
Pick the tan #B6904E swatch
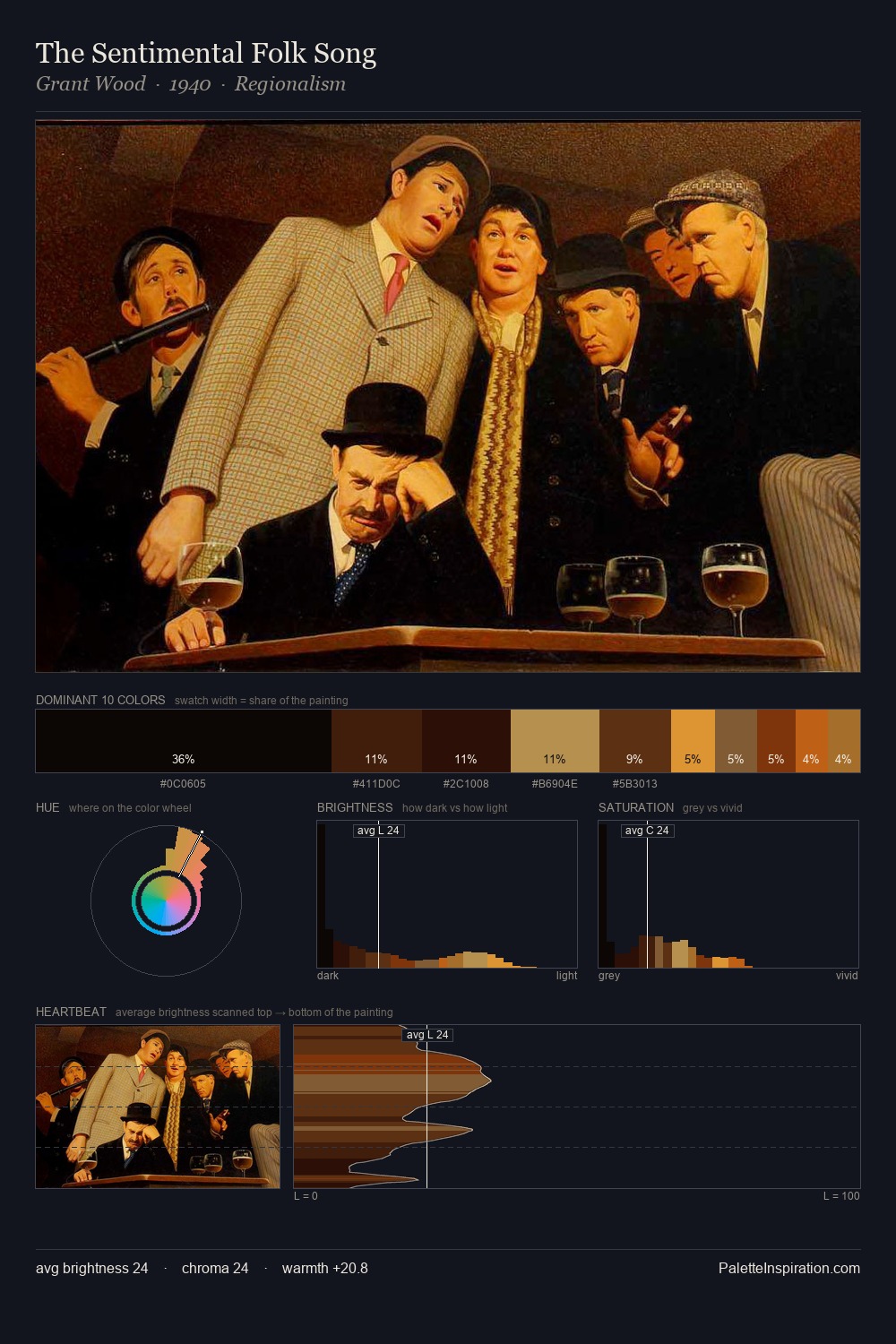(555, 741)
